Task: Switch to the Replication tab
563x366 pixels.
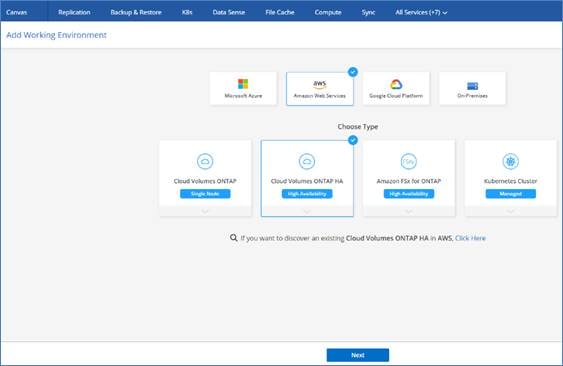Action: tap(74, 12)
